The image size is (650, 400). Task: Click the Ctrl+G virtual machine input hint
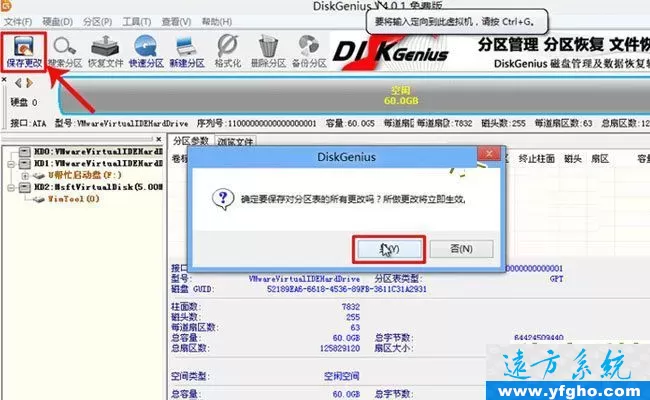457,22
